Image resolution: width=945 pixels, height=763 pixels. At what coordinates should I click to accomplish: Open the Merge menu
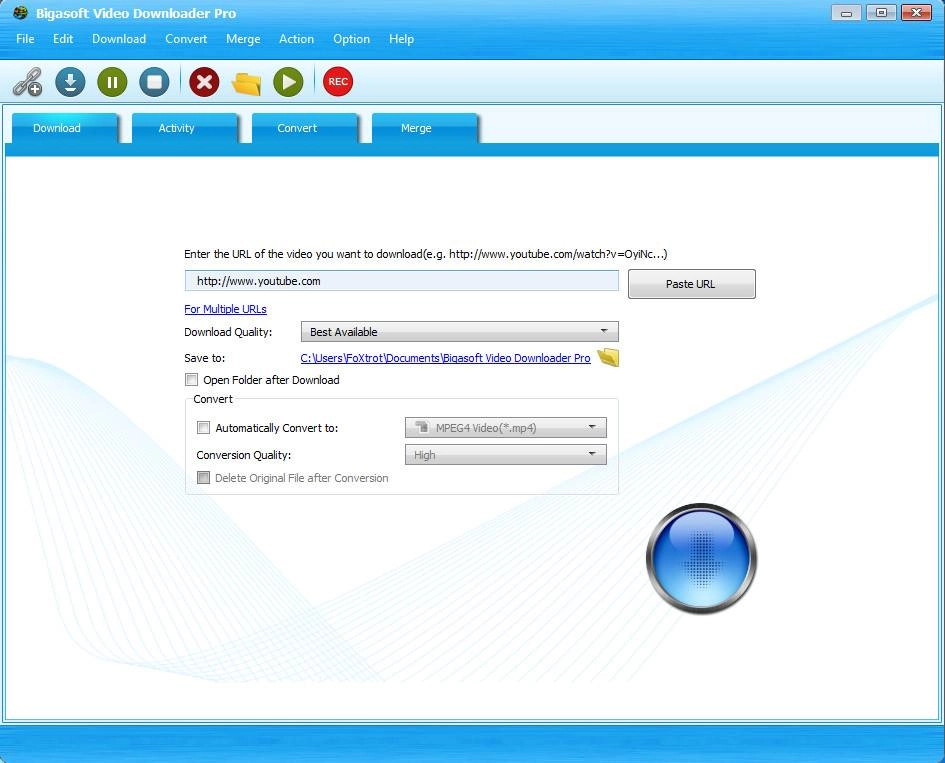tap(243, 39)
